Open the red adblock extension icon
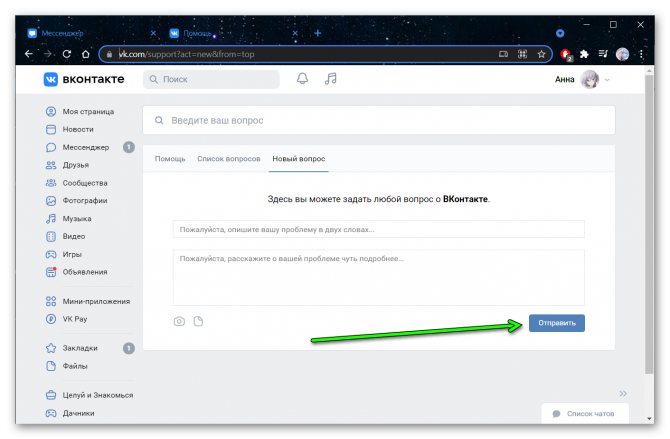Viewport: 670px width, 439px height. point(566,54)
